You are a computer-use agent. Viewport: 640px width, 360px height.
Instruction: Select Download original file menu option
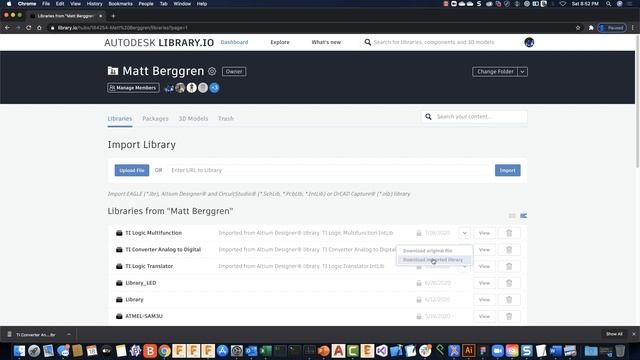427,250
